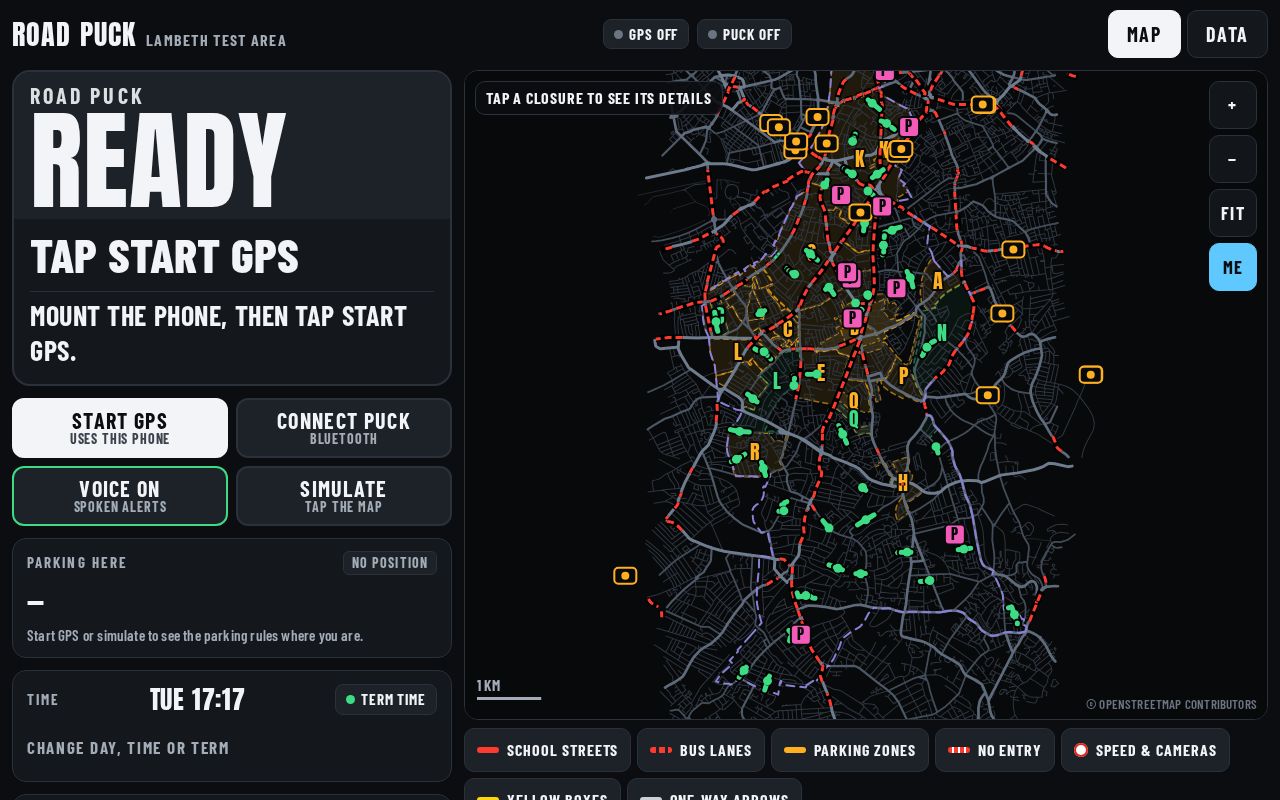Select the orange zone E label

pos(821,373)
